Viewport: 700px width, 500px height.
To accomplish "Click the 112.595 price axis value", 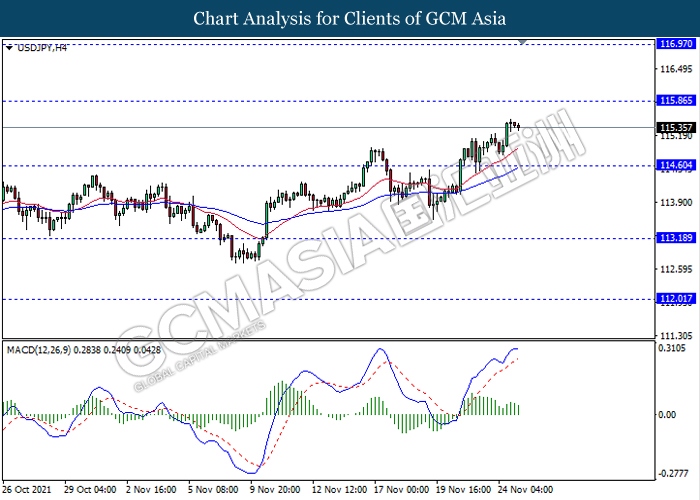I will coord(676,269).
